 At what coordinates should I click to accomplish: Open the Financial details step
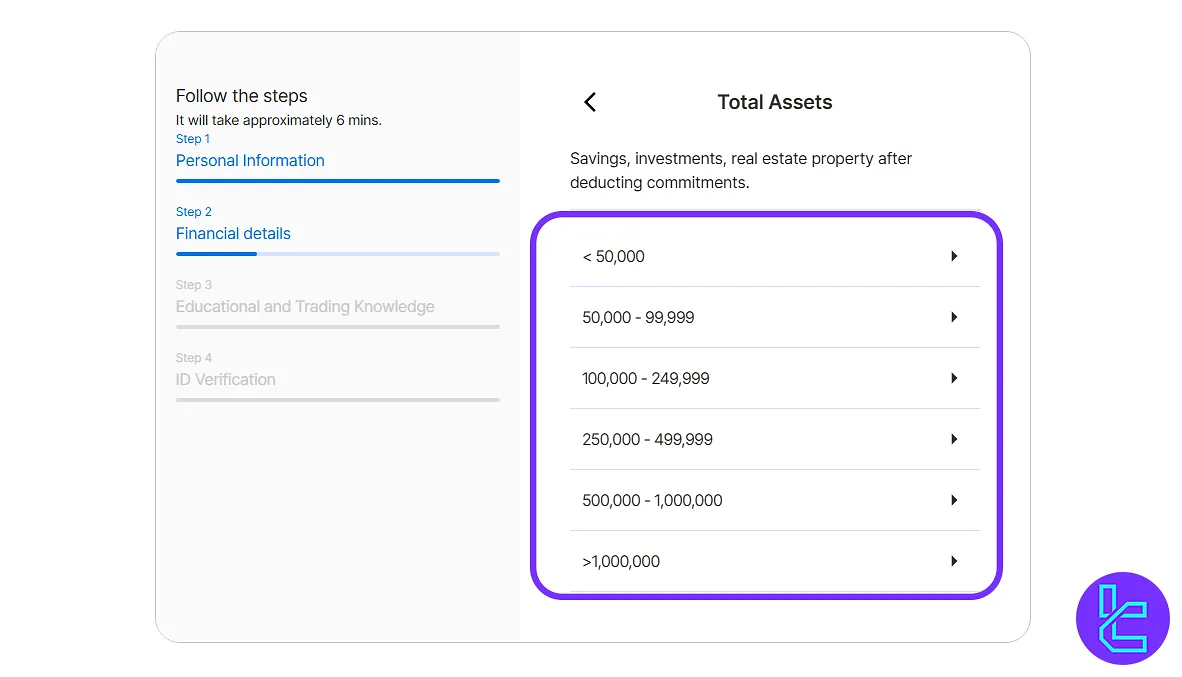point(233,234)
